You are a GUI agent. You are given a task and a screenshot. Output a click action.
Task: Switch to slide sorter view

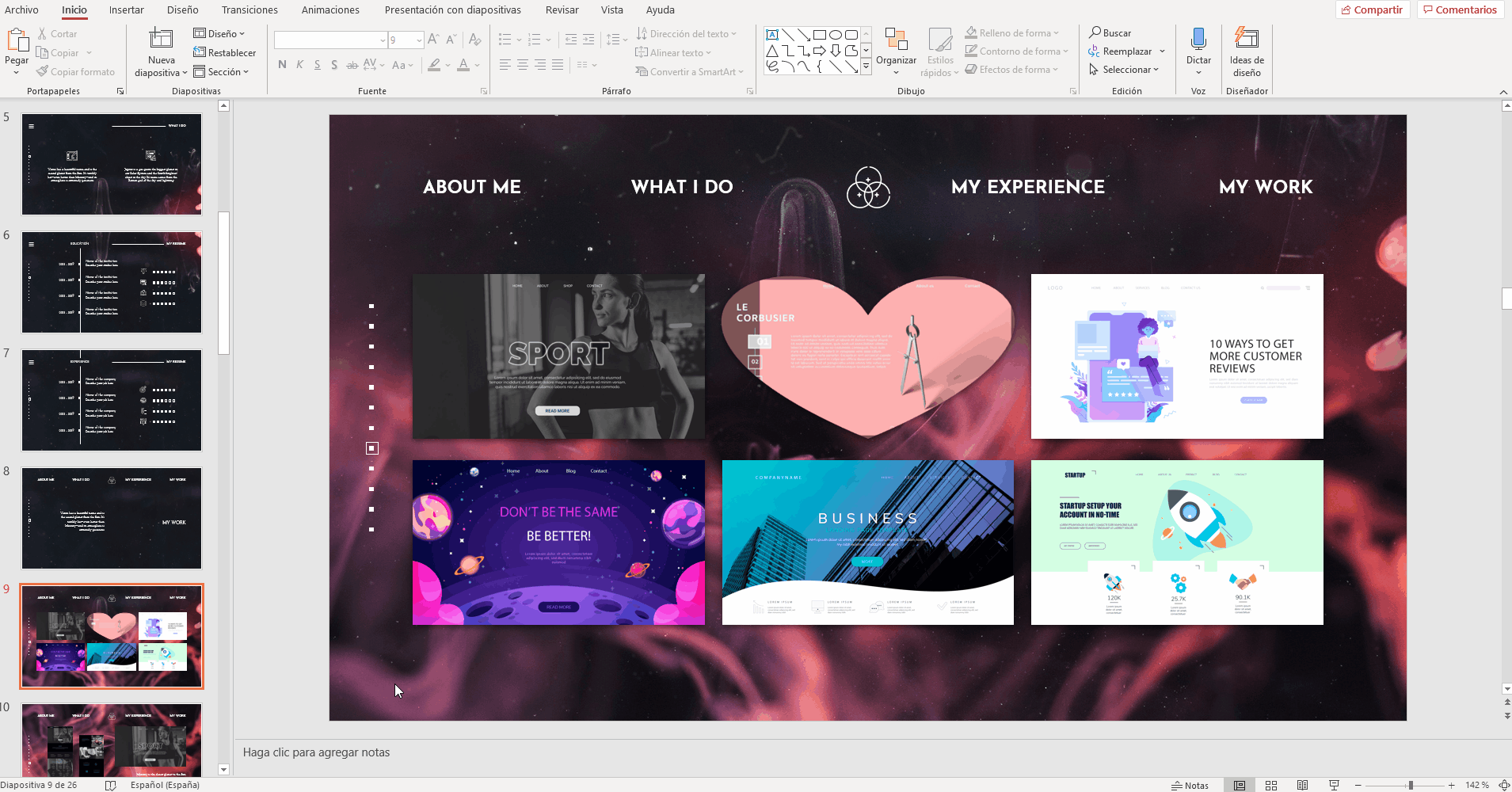1271,785
